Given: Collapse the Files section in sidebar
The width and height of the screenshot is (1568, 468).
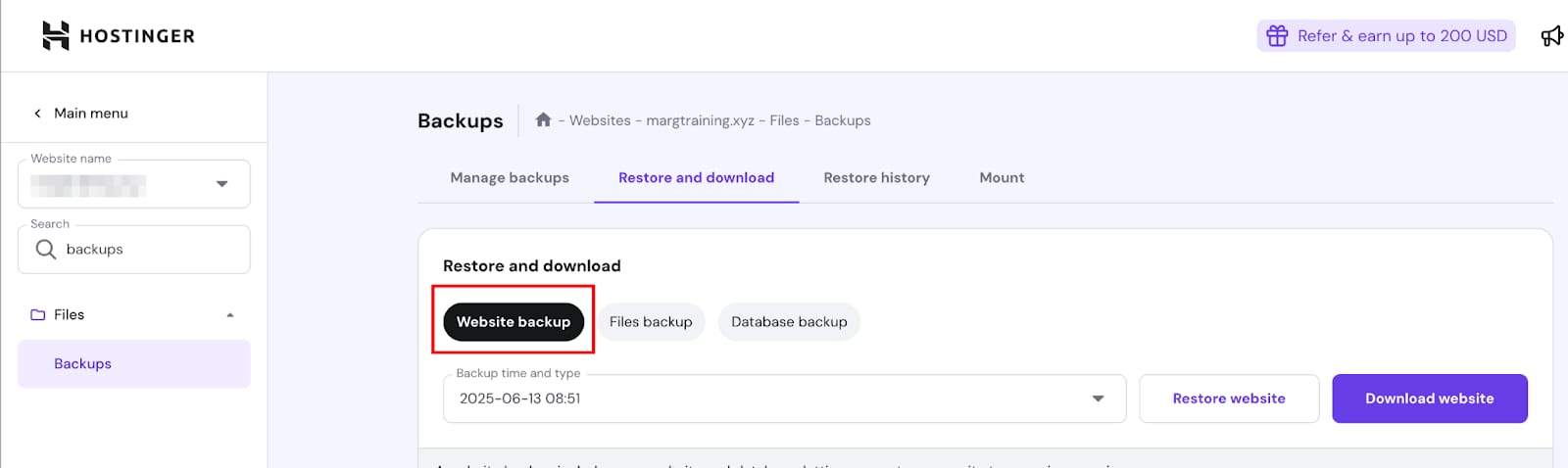Looking at the screenshot, I should (230, 315).
